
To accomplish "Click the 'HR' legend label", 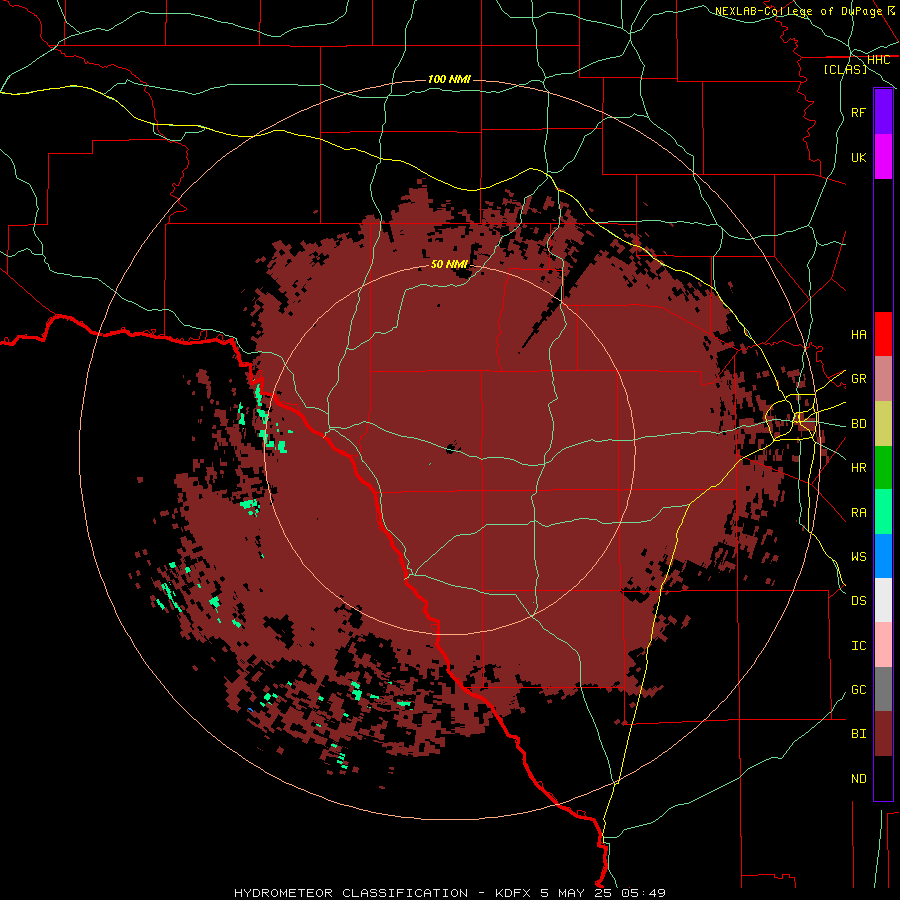I will click(858, 468).
